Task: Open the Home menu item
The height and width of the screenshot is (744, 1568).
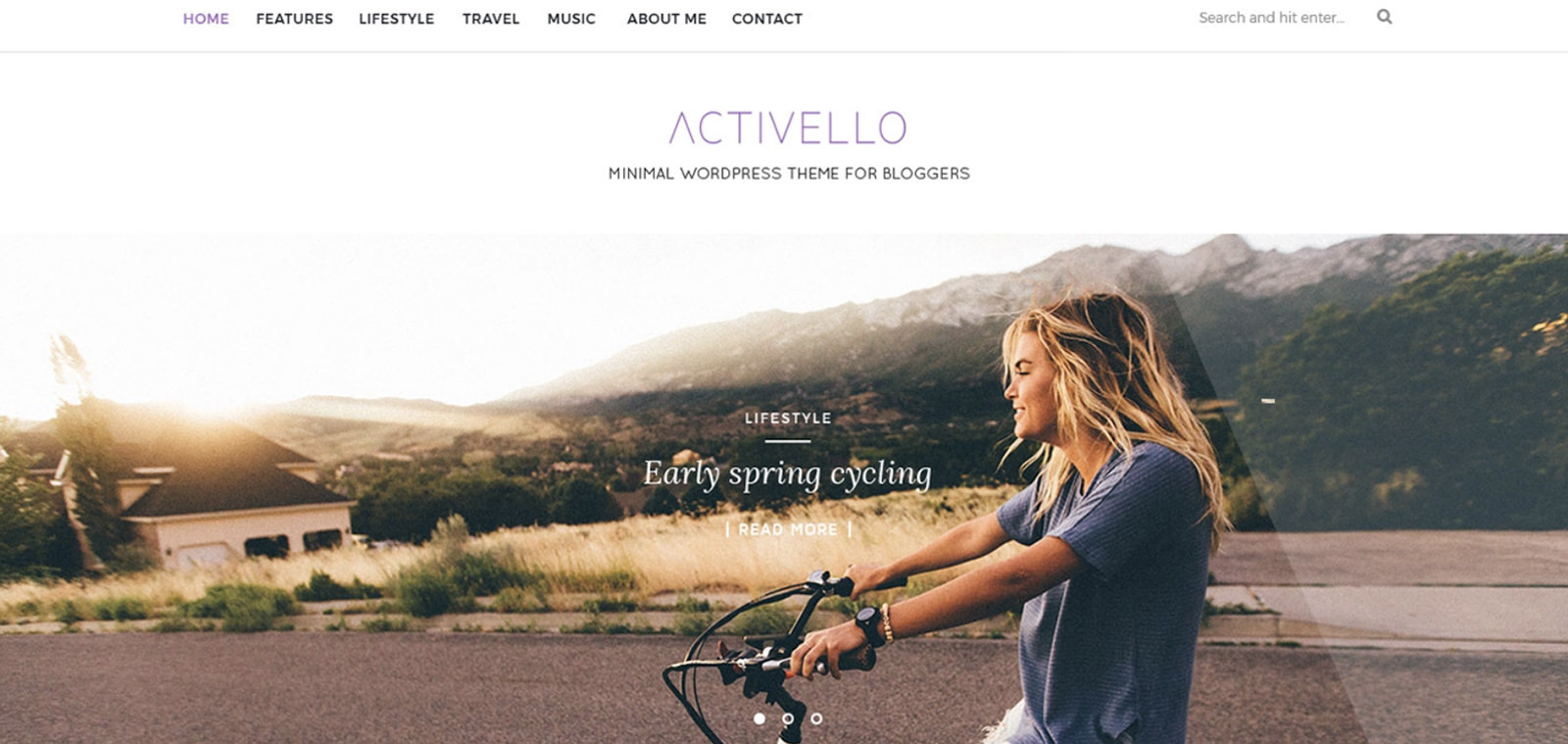Action: point(206,19)
